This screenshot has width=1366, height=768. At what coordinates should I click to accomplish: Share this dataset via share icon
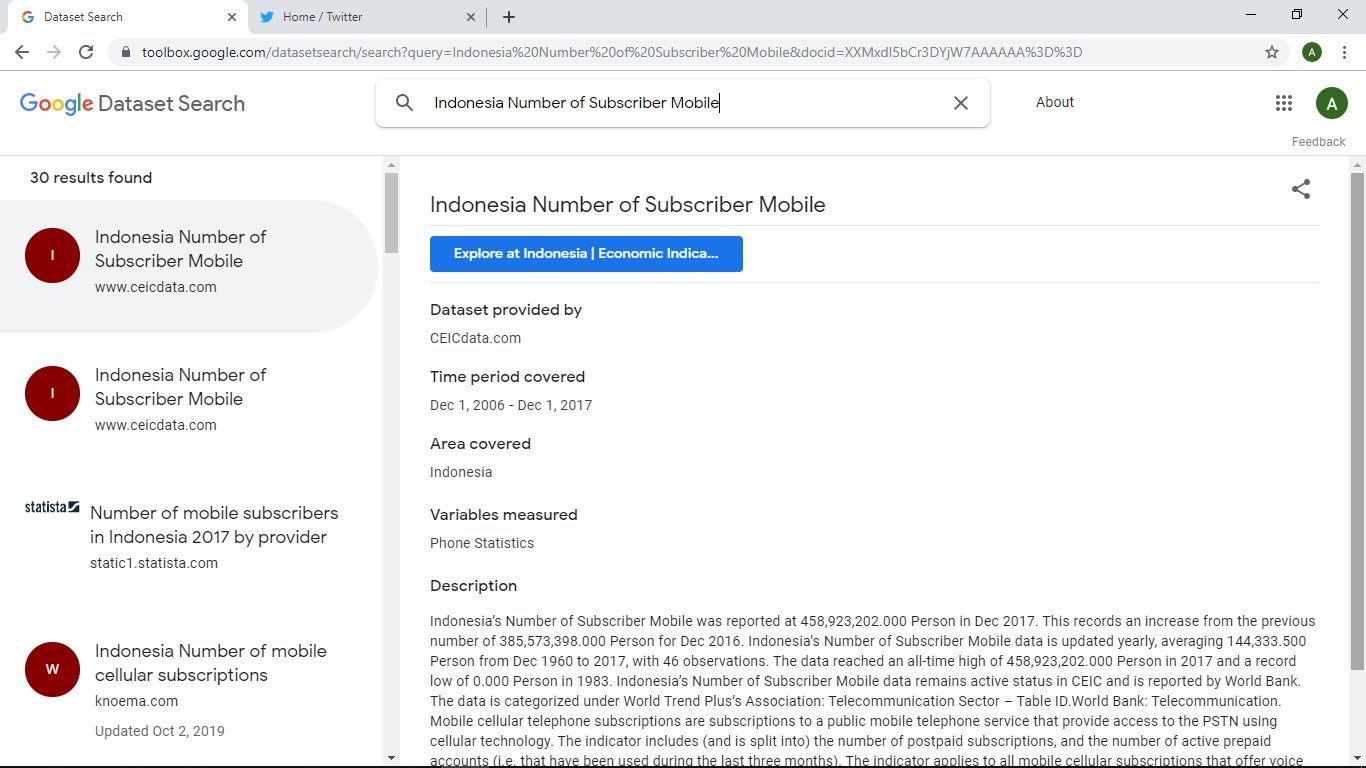(1301, 189)
